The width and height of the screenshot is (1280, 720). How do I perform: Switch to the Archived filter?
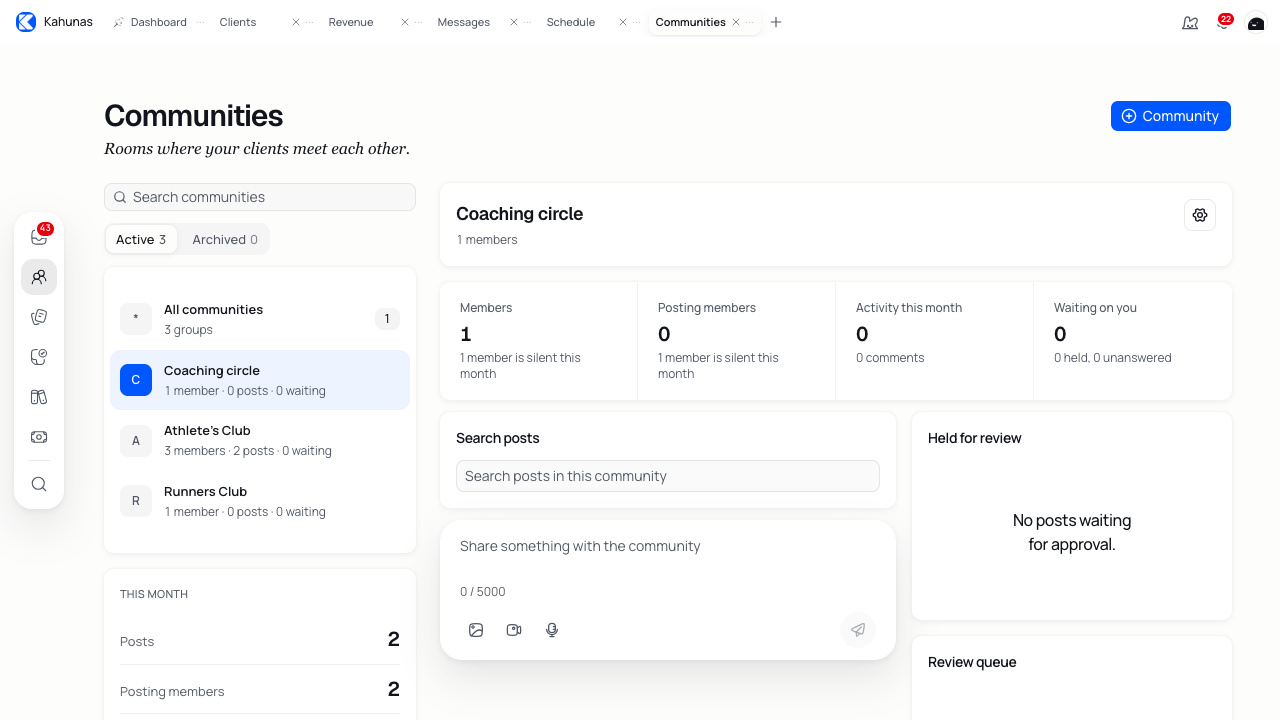pos(225,239)
